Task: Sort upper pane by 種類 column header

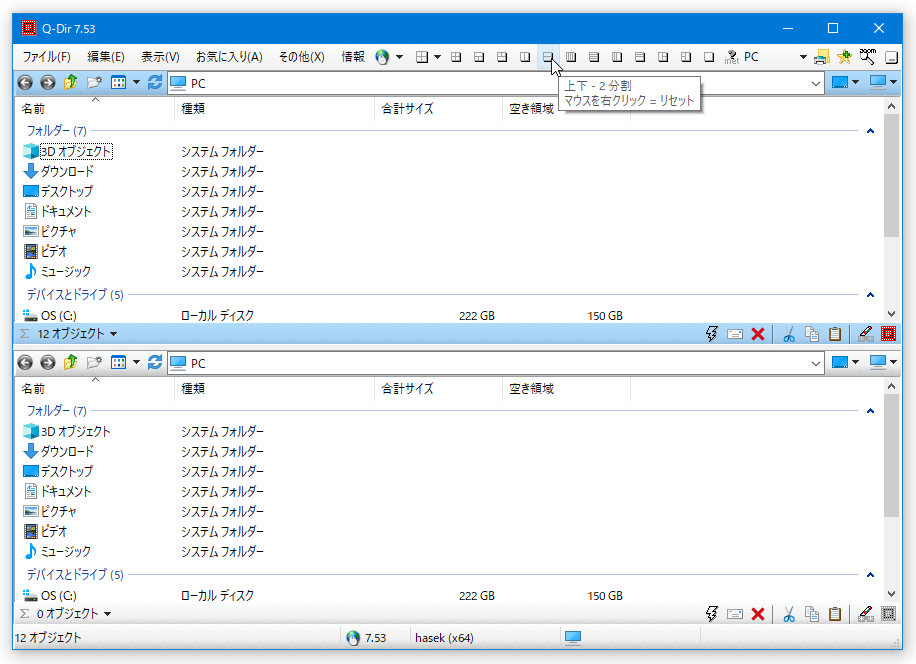Action: coord(275,109)
